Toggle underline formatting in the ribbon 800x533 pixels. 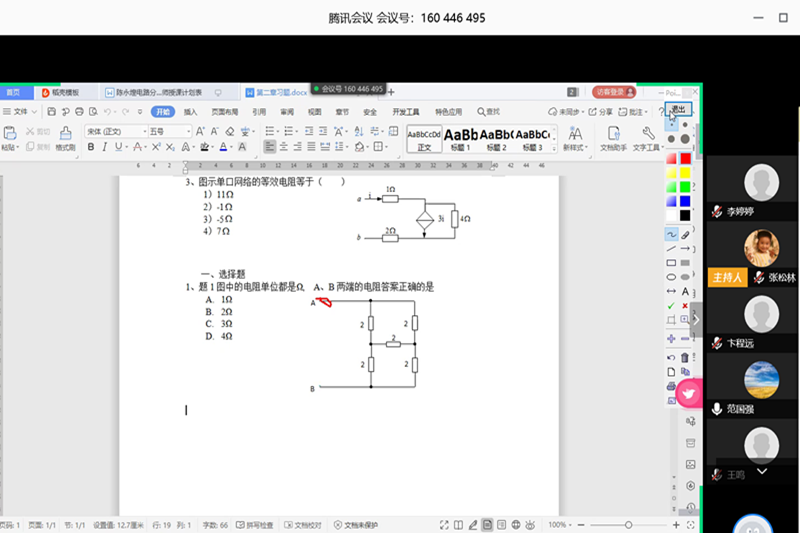tap(119, 147)
